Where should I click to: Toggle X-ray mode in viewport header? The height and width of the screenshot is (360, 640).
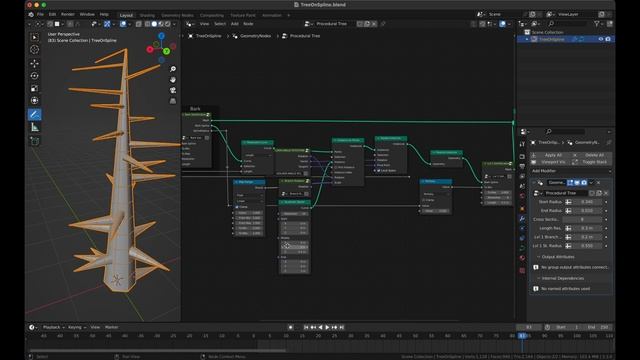pyautogui.click(x=139, y=24)
